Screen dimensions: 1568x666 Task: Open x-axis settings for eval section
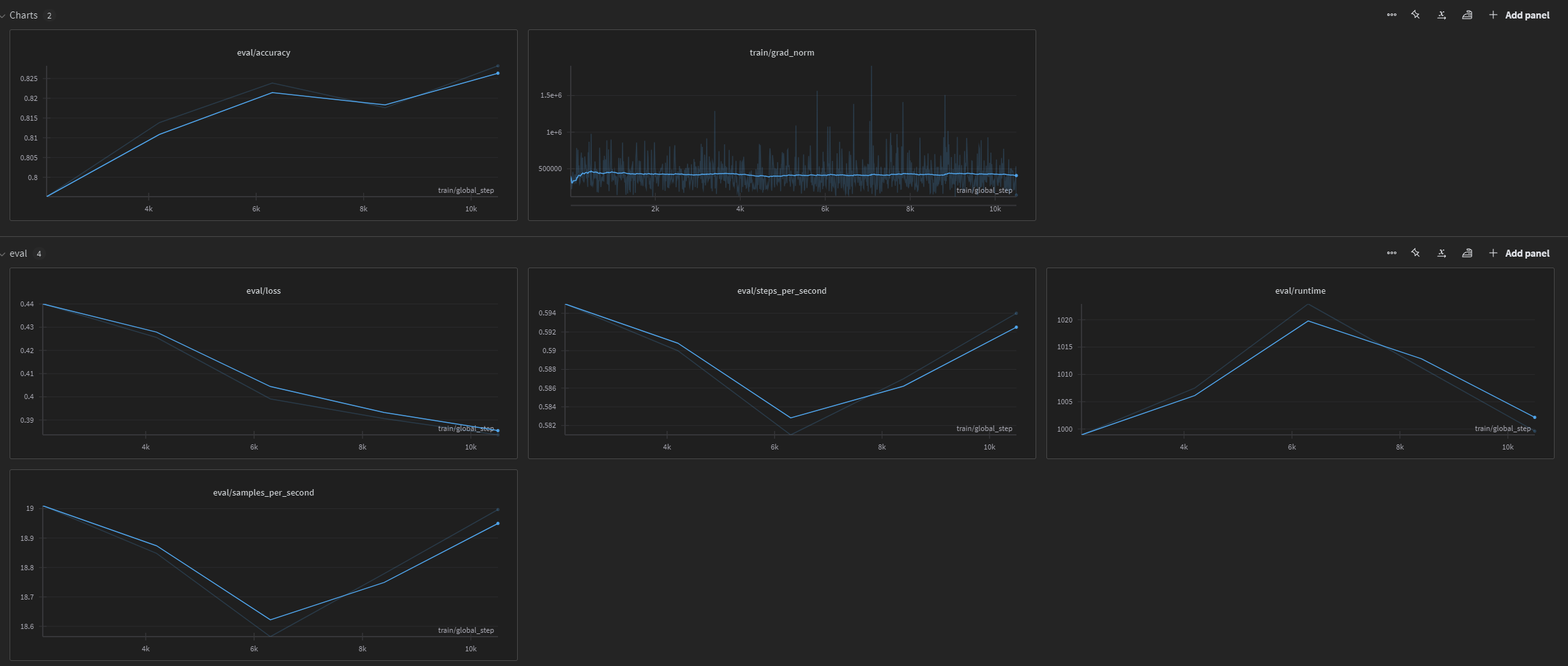(x=1442, y=253)
